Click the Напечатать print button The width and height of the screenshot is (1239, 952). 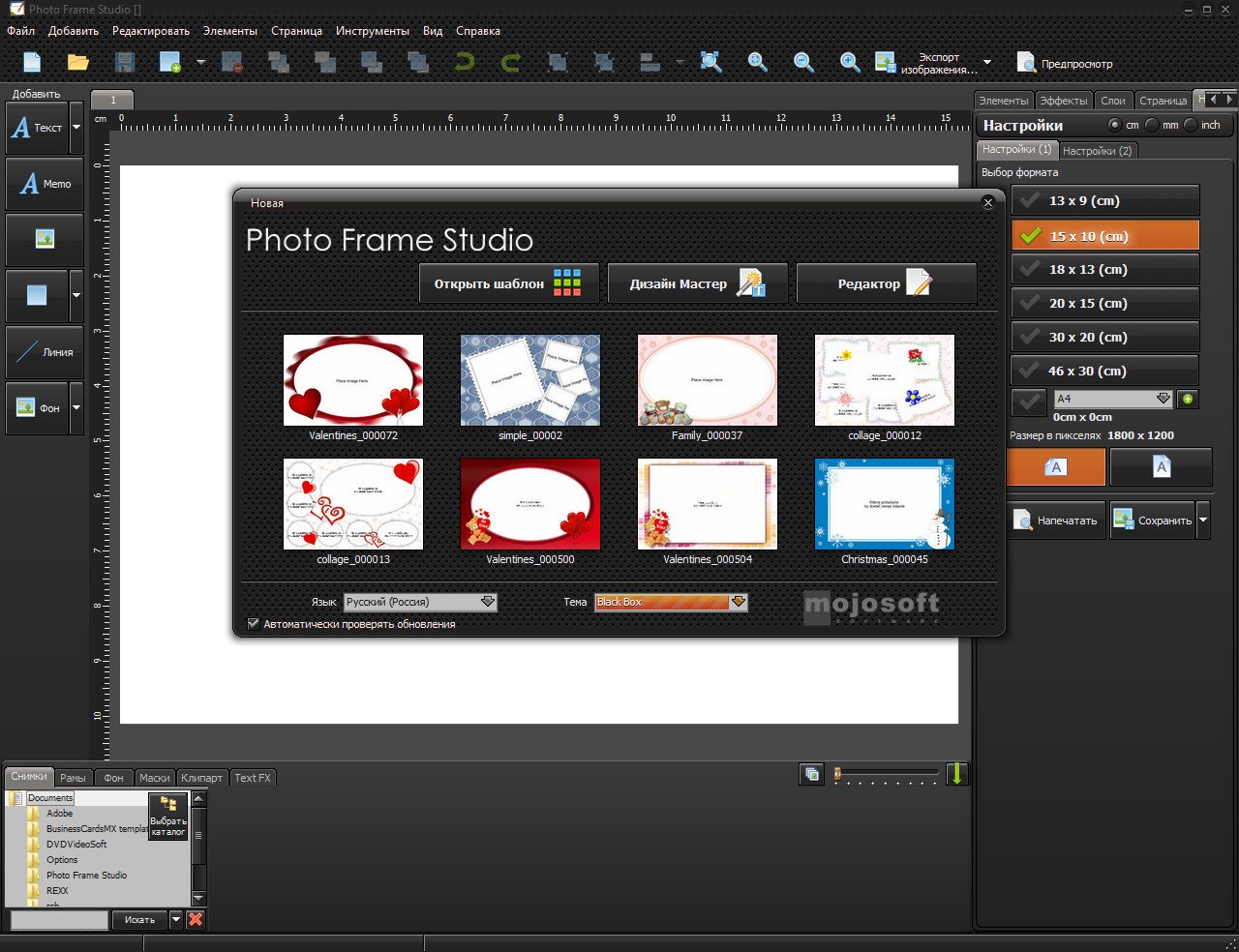(x=1056, y=521)
